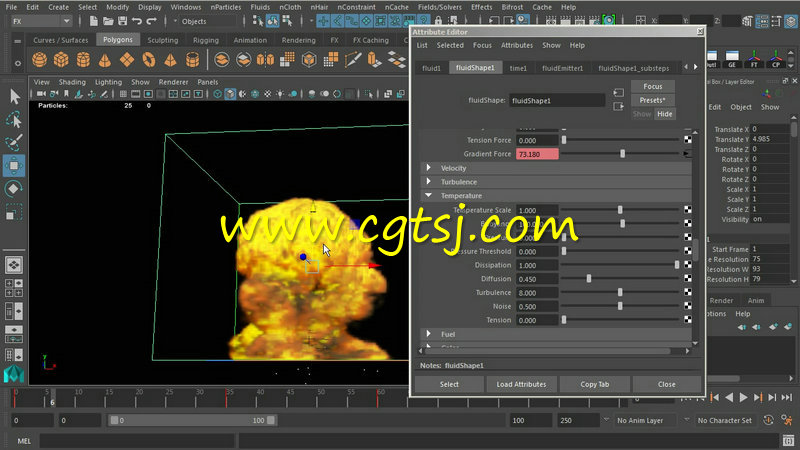Click the Hide button
Image resolution: width=800 pixels, height=450 pixels.
[664, 114]
